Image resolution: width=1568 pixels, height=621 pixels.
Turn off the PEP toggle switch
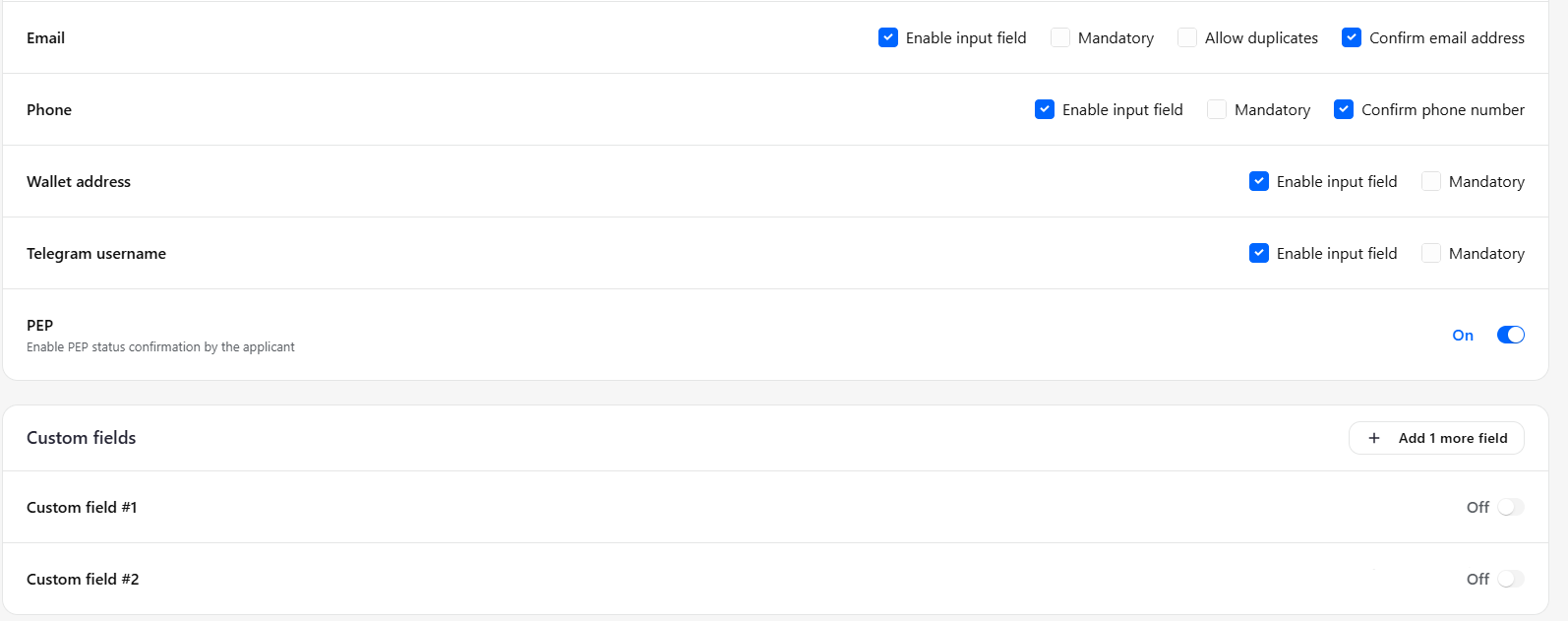click(1511, 335)
